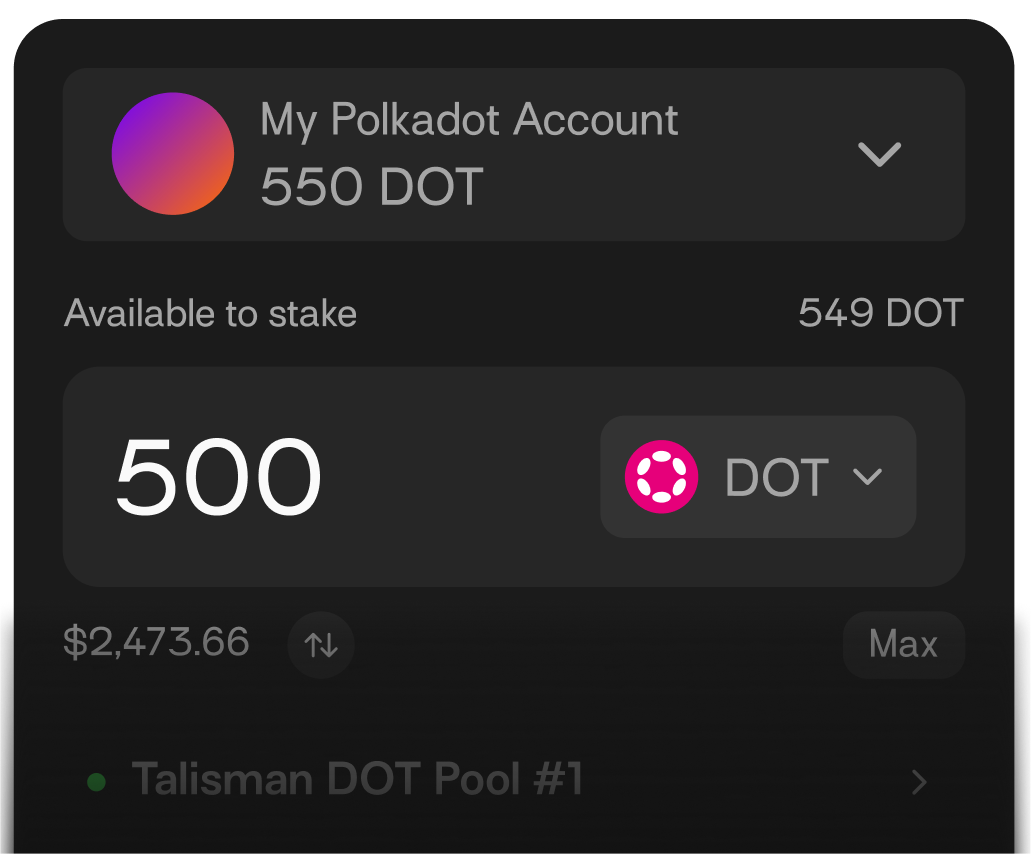The height and width of the screenshot is (854, 1031).
Task: Click the green pool status dot
Action: pyautogui.click(x=96, y=782)
